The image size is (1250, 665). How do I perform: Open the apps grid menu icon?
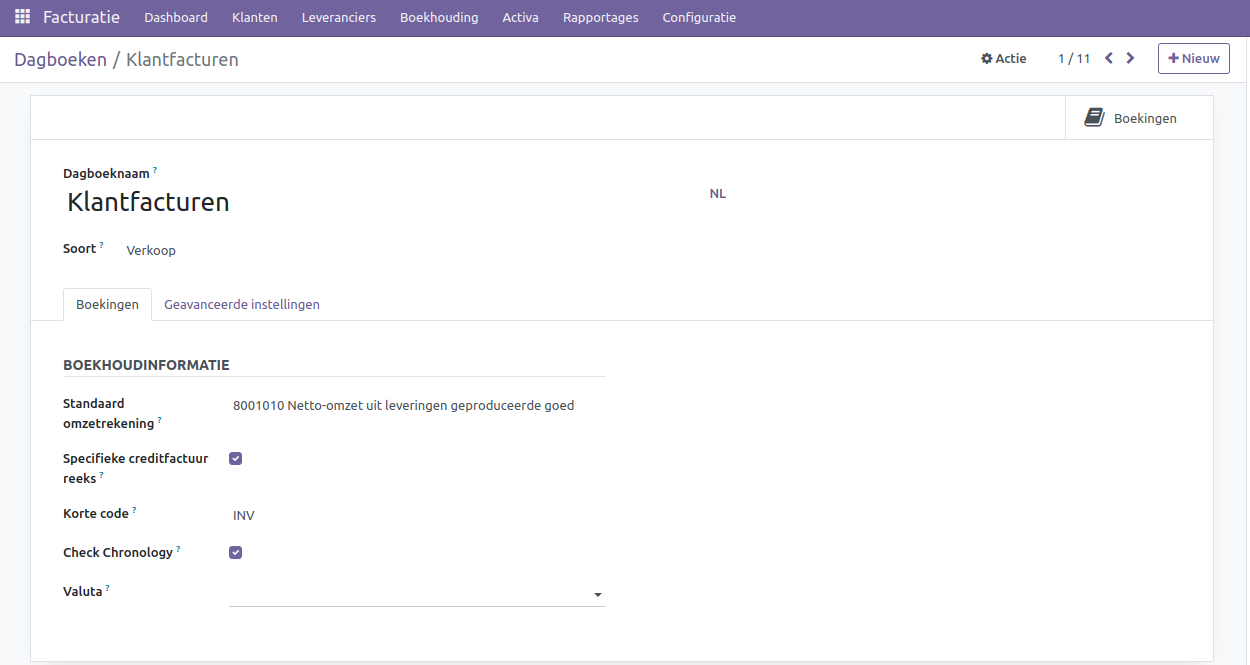pyautogui.click(x=22, y=17)
